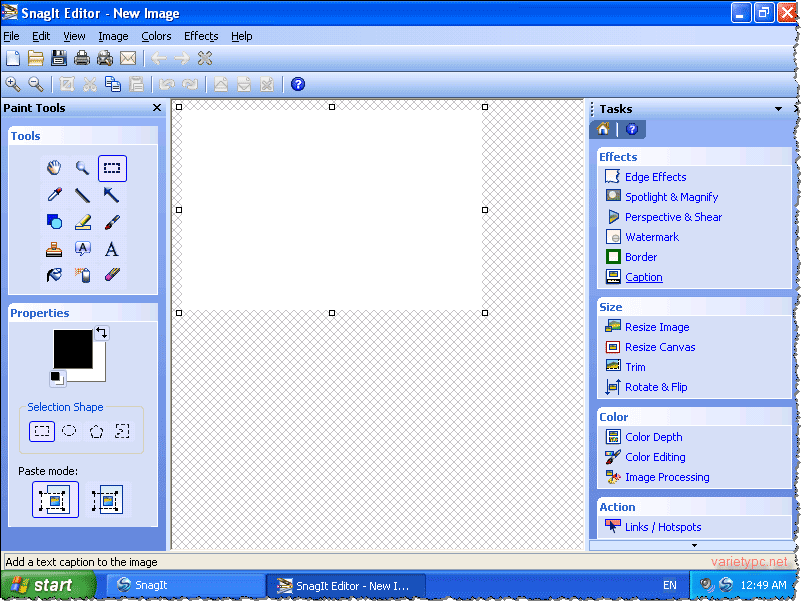Screen dimensions: 801x601
Task: Choose ellipse selection shape
Action: 69,431
